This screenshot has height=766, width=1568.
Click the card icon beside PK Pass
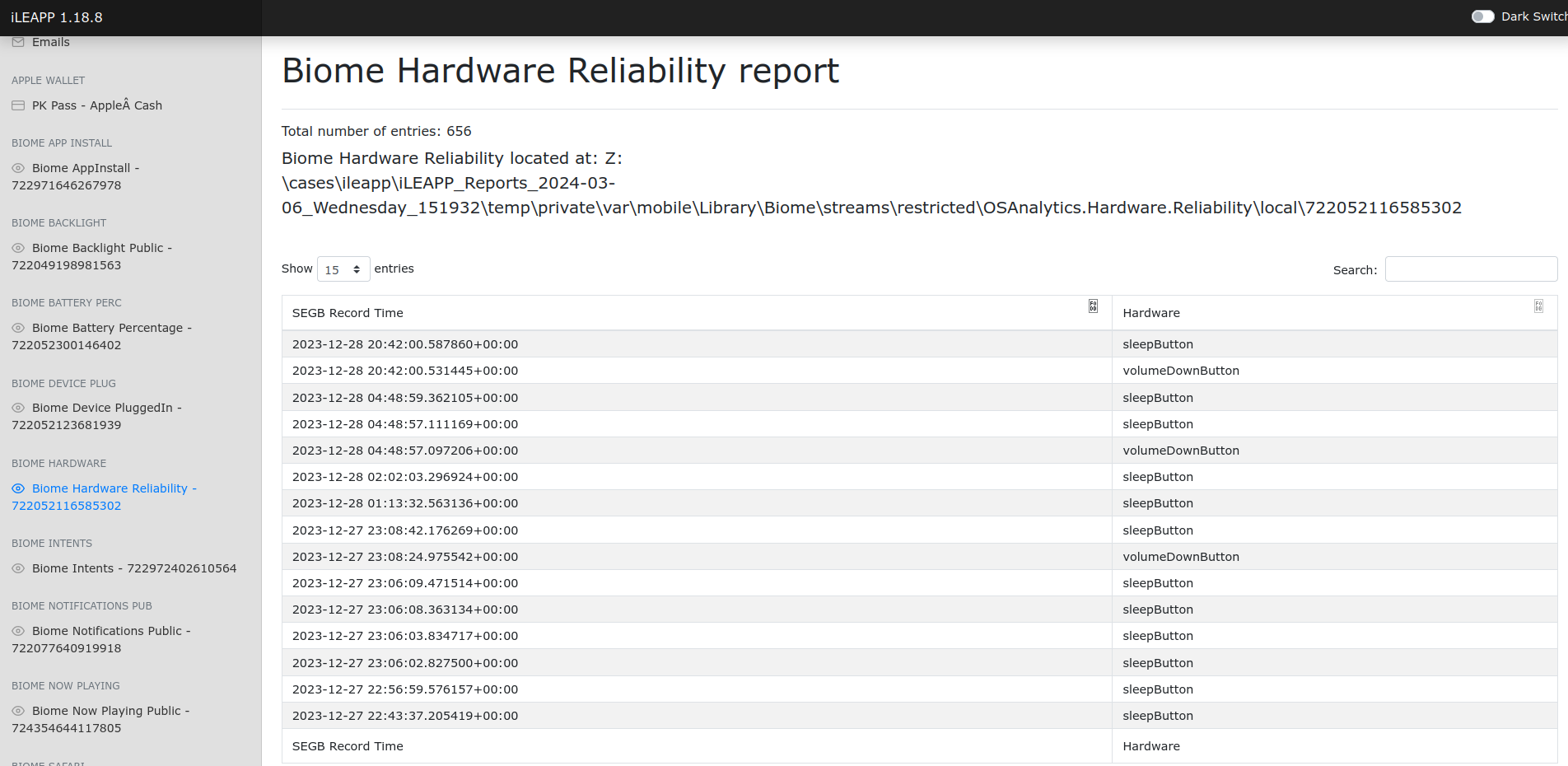tap(18, 105)
